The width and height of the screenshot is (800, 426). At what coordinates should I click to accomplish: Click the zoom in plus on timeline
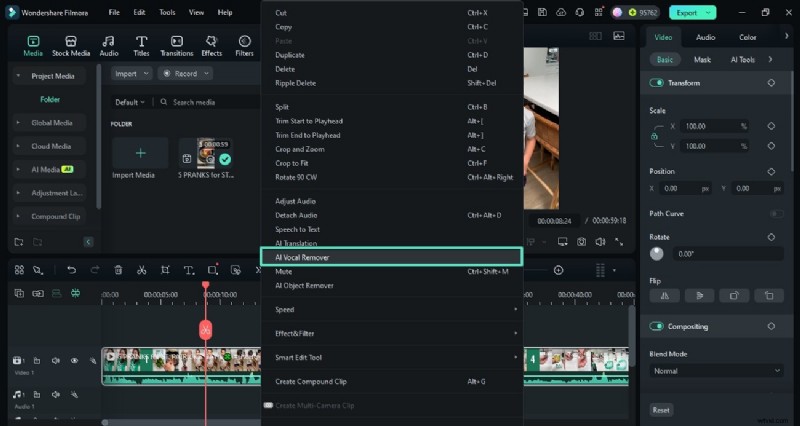559,270
